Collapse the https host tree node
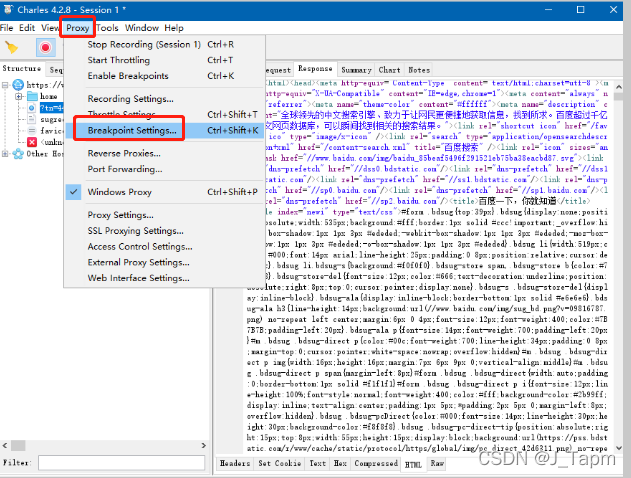The image size is (631, 478). pos(5,85)
